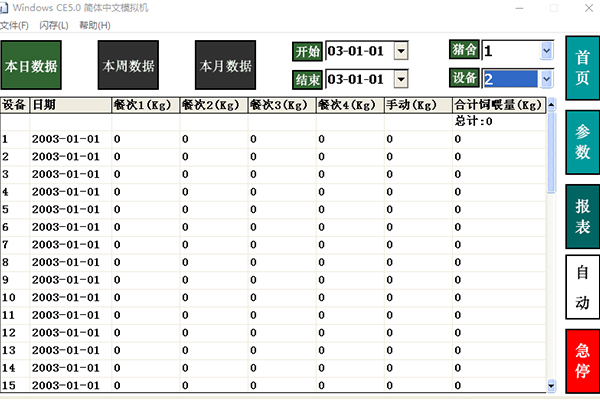Open the 闪存(L) menu
Screen dimensions: 600x400
(x=53, y=25)
